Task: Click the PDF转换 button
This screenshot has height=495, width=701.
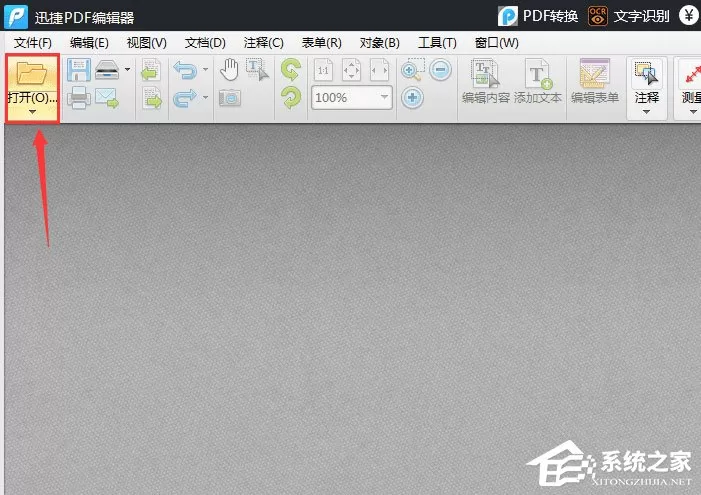Action: click(x=538, y=16)
